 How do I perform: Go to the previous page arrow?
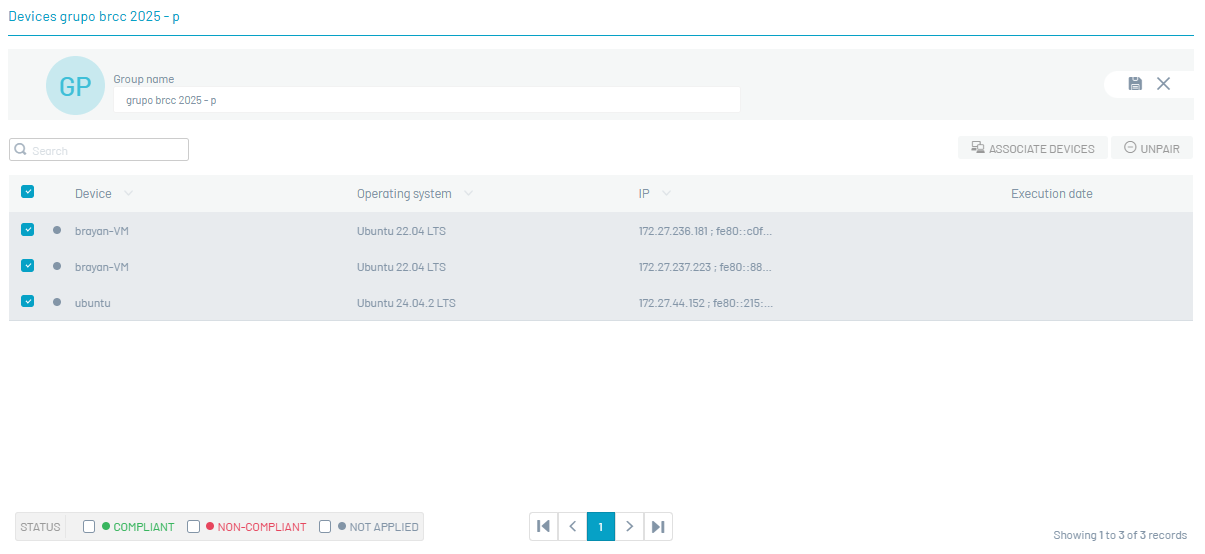[x=572, y=526]
